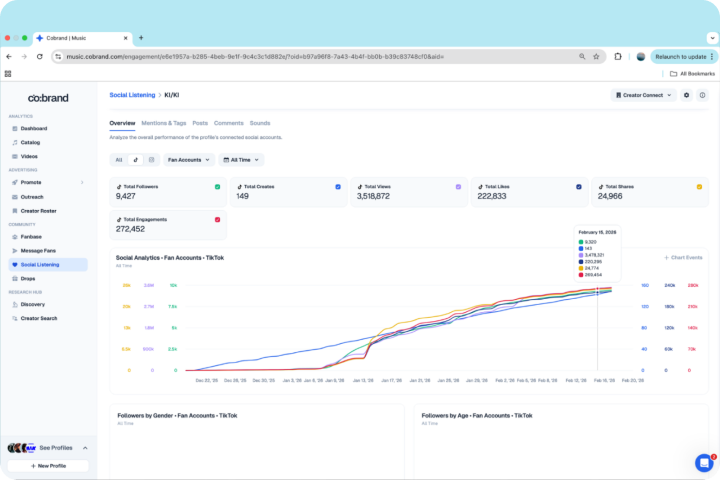Click the browser address bar
Viewport: 720px width, 480px height.
pos(300,56)
